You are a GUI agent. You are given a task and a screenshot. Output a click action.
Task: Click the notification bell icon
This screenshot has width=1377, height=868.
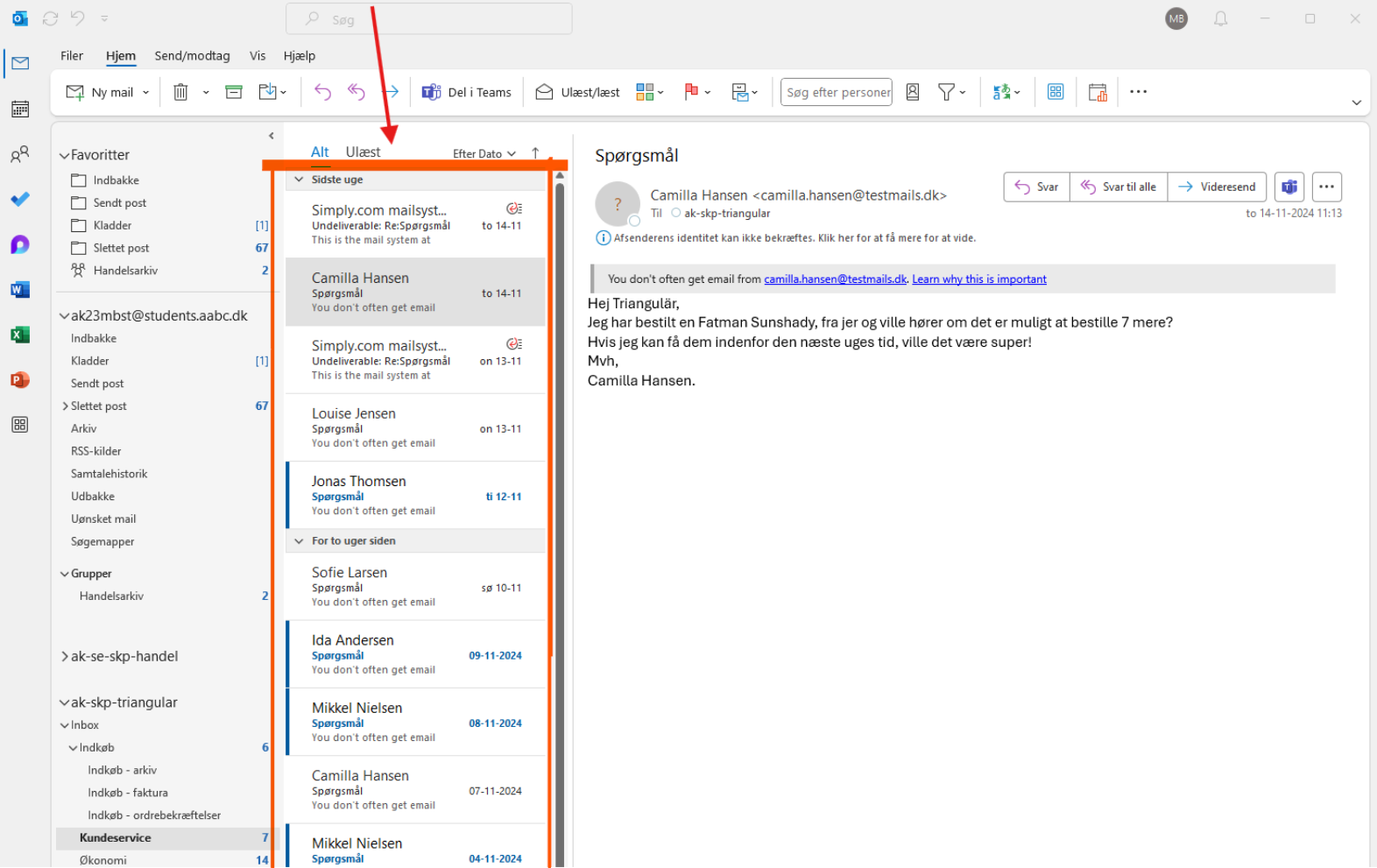coord(1220,18)
